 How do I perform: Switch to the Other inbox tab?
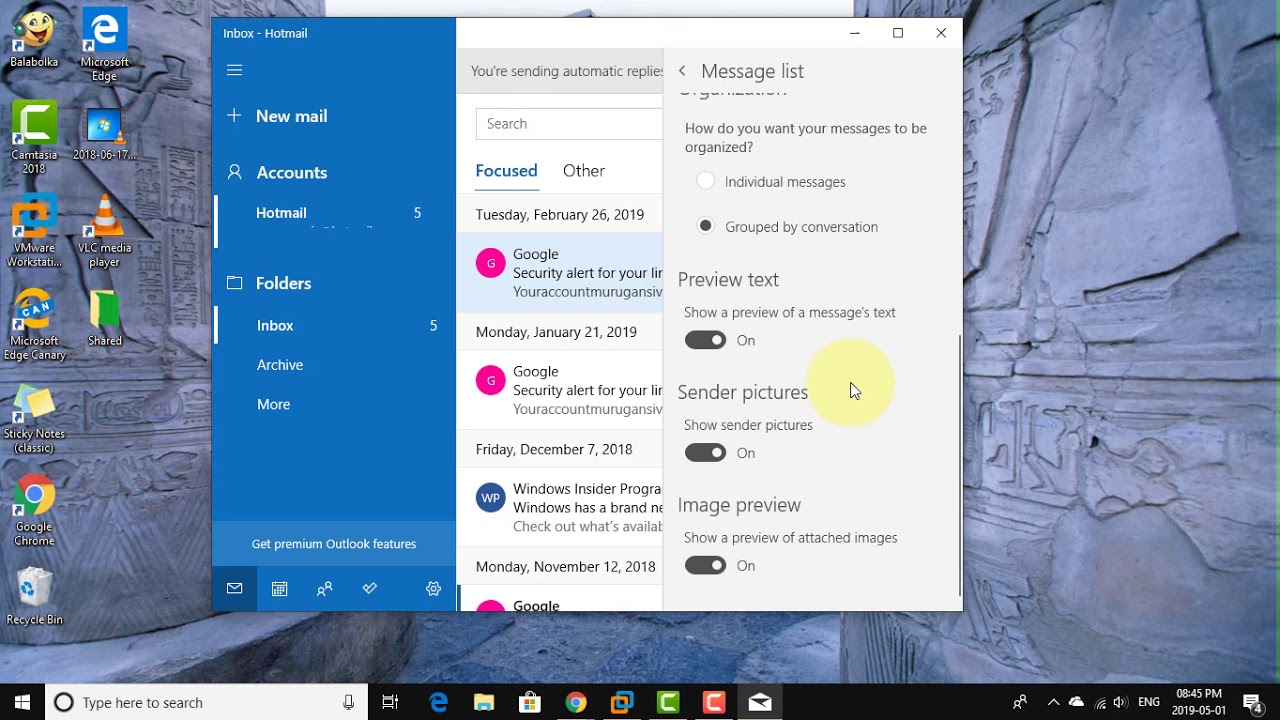click(x=584, y=171)
